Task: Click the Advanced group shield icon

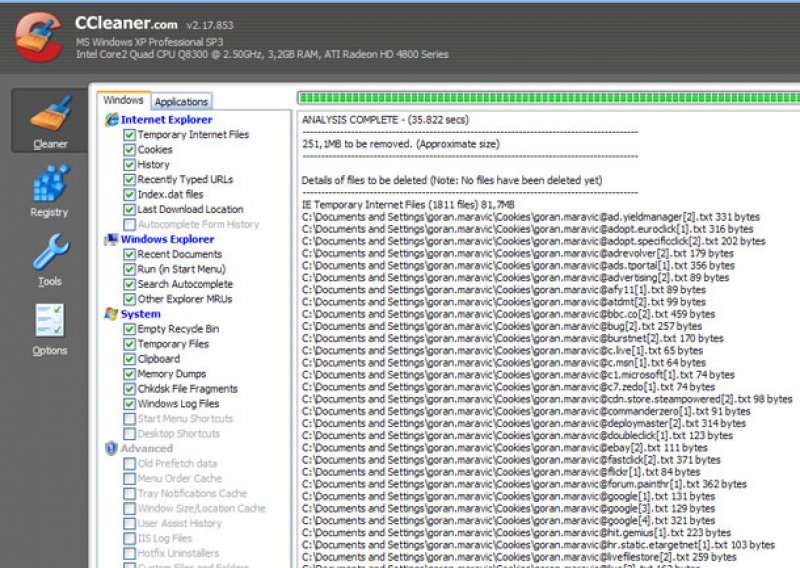Action: (x=111, y=448)
